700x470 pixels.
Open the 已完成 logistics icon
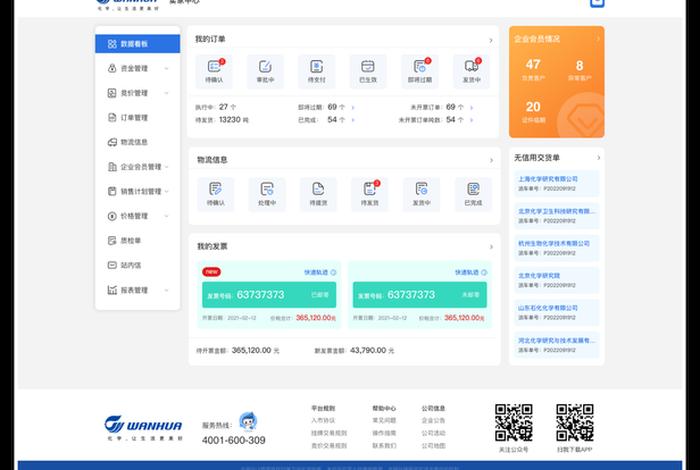point(473,190)
